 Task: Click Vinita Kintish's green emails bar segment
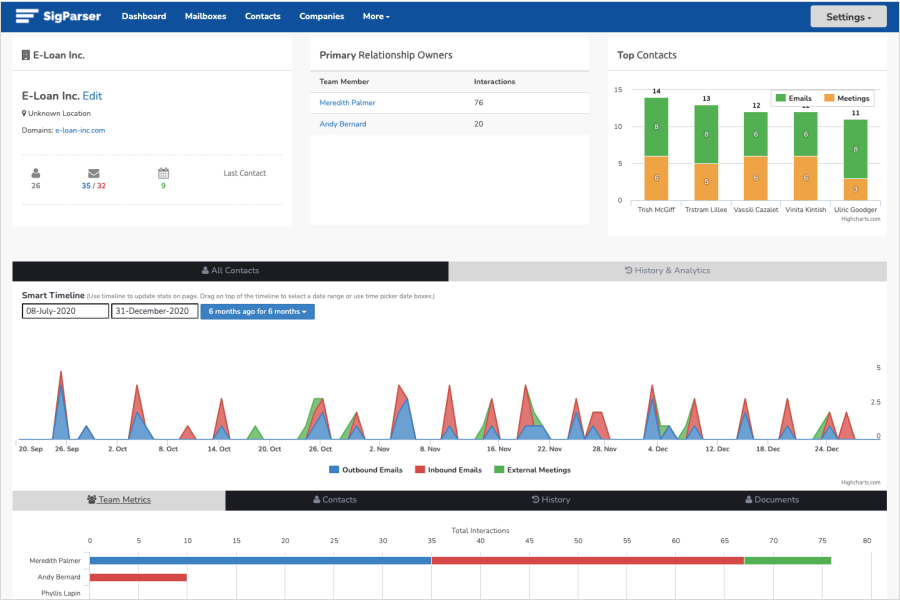[x=805, y=134]
